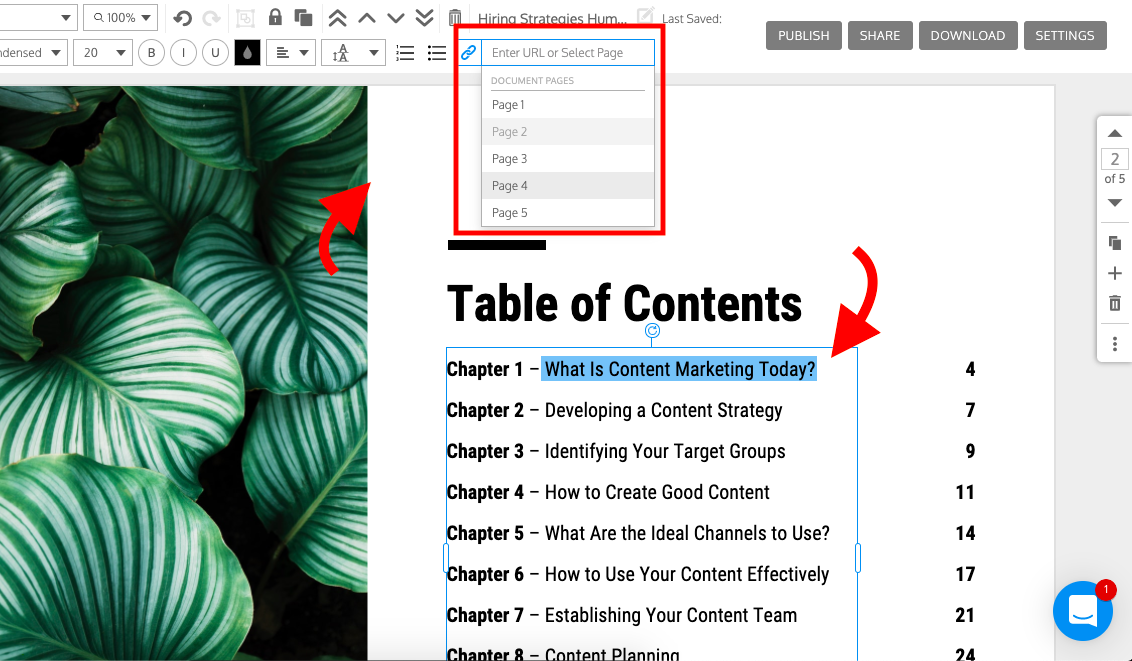Select Page 3 from link list
Screen dimensions: 1132x661
pyautogui.click(x=567, y=159)
